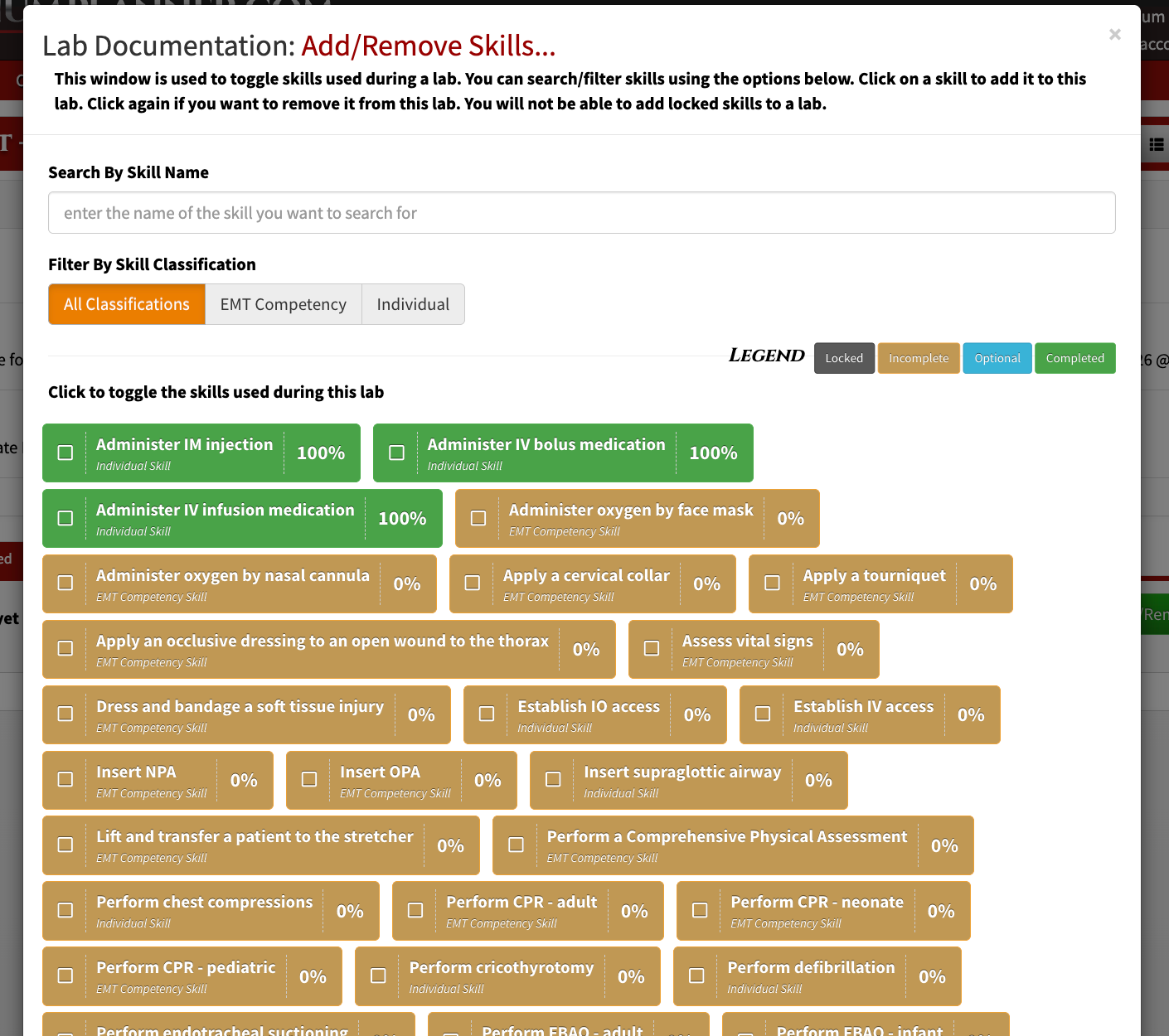Add the Perform FBAO - adult skill name
1169x1036 pixels.
click(562, 1030)
